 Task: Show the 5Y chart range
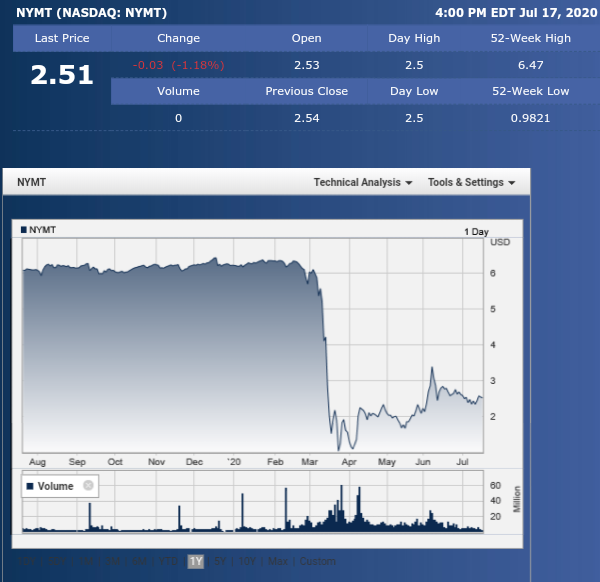point(220,561)
